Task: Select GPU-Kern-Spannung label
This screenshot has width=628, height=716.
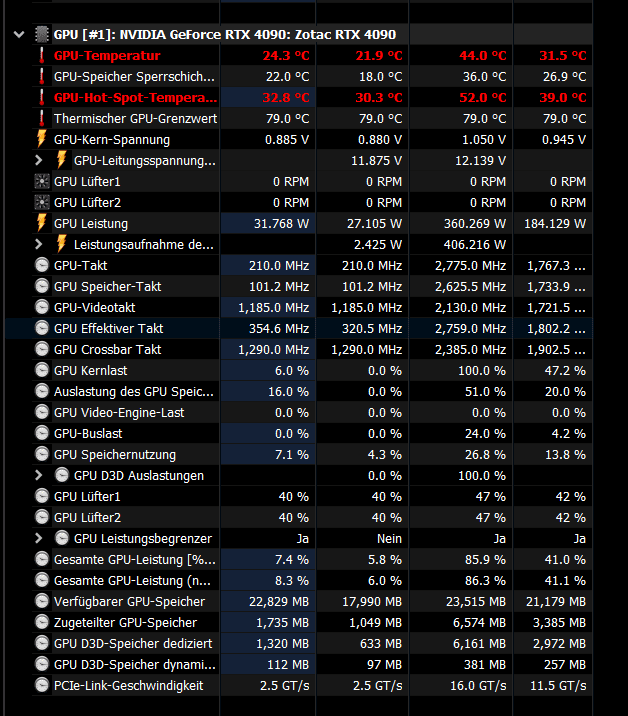Action: point(112,140)
